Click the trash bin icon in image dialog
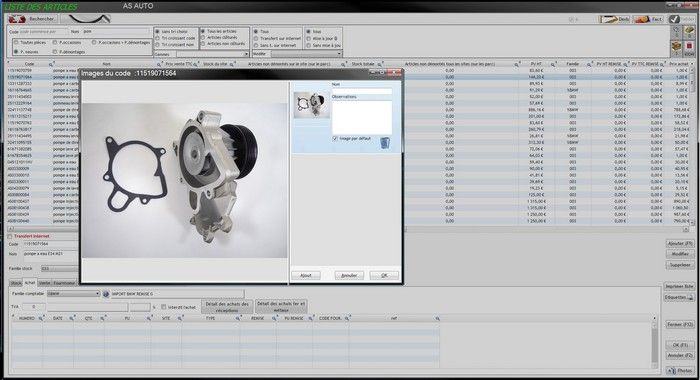 pos(384,143)
